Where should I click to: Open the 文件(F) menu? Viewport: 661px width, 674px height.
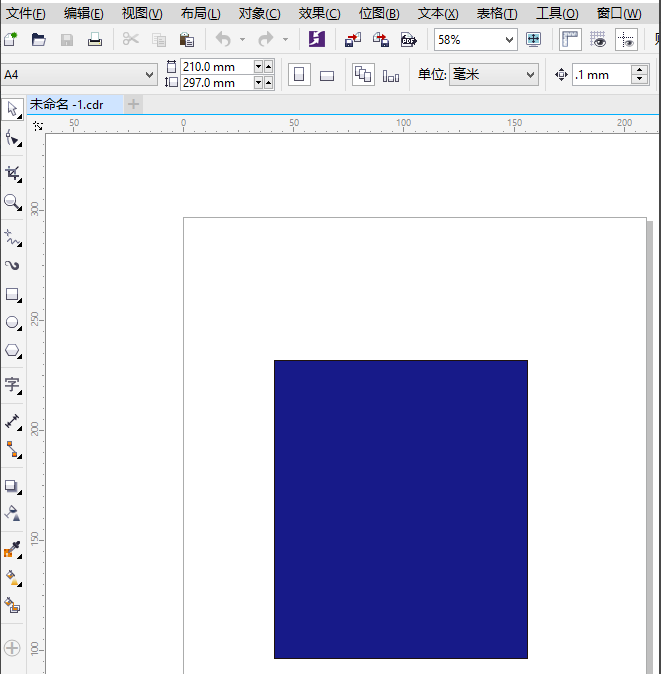(x=26, y=14)
